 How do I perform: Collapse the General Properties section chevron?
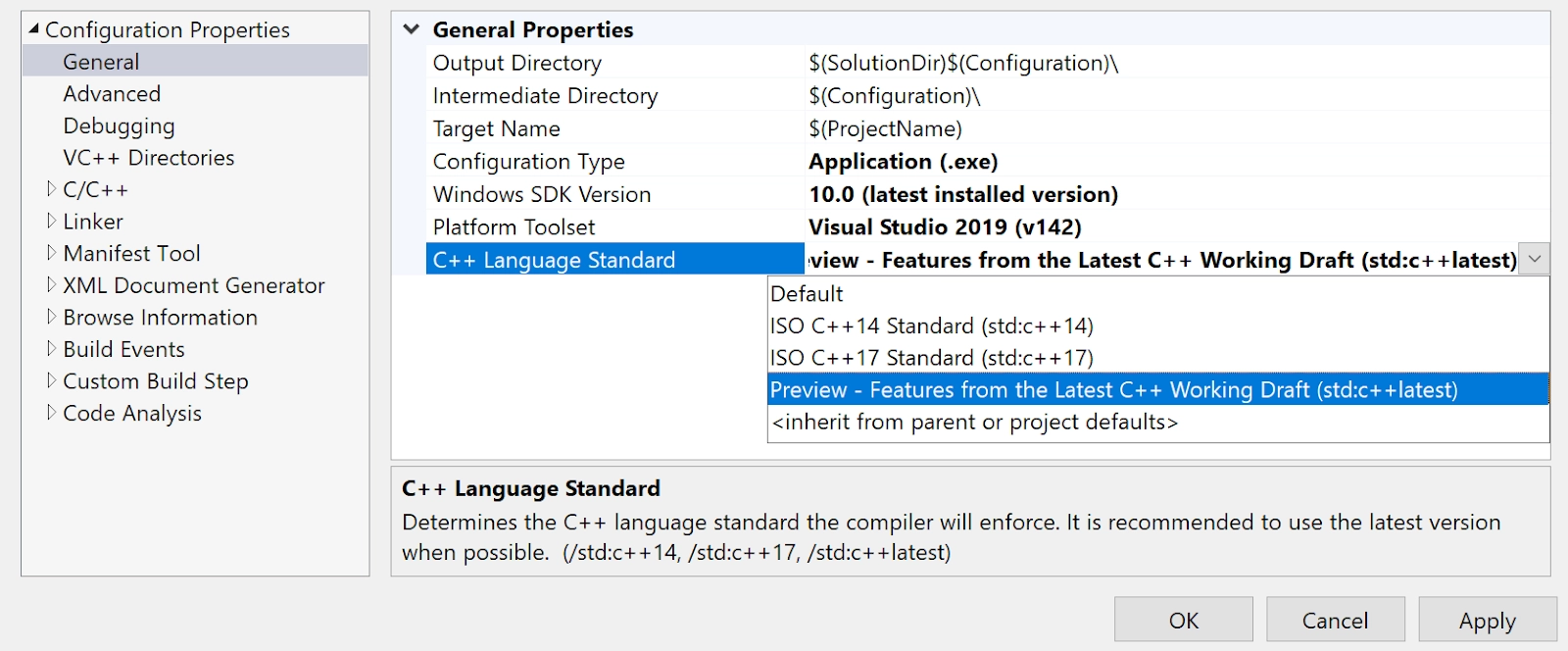point(412,29)
